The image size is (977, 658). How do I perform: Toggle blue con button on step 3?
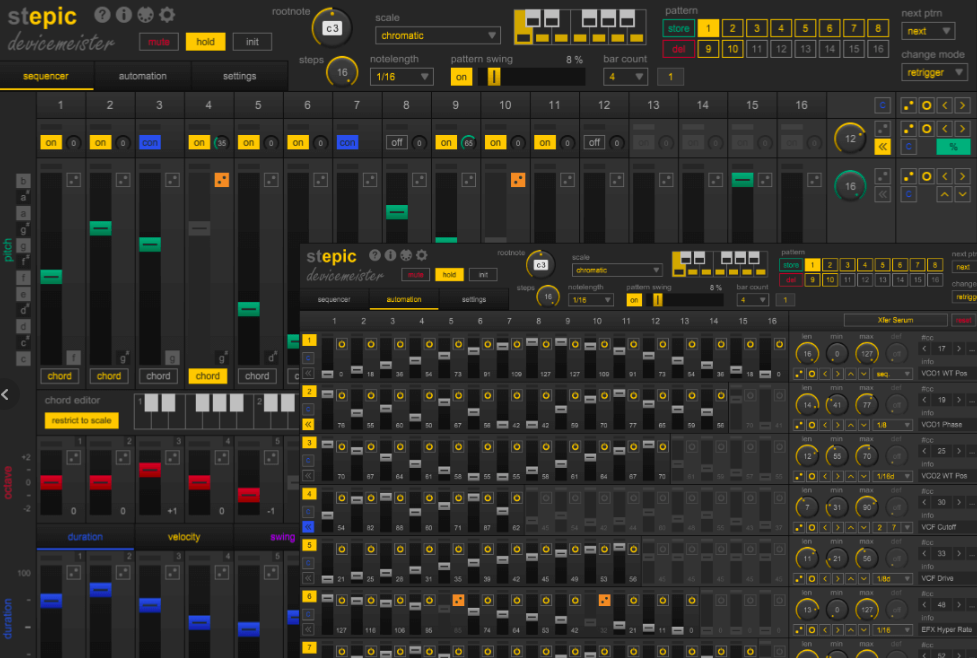pos(150,143)
